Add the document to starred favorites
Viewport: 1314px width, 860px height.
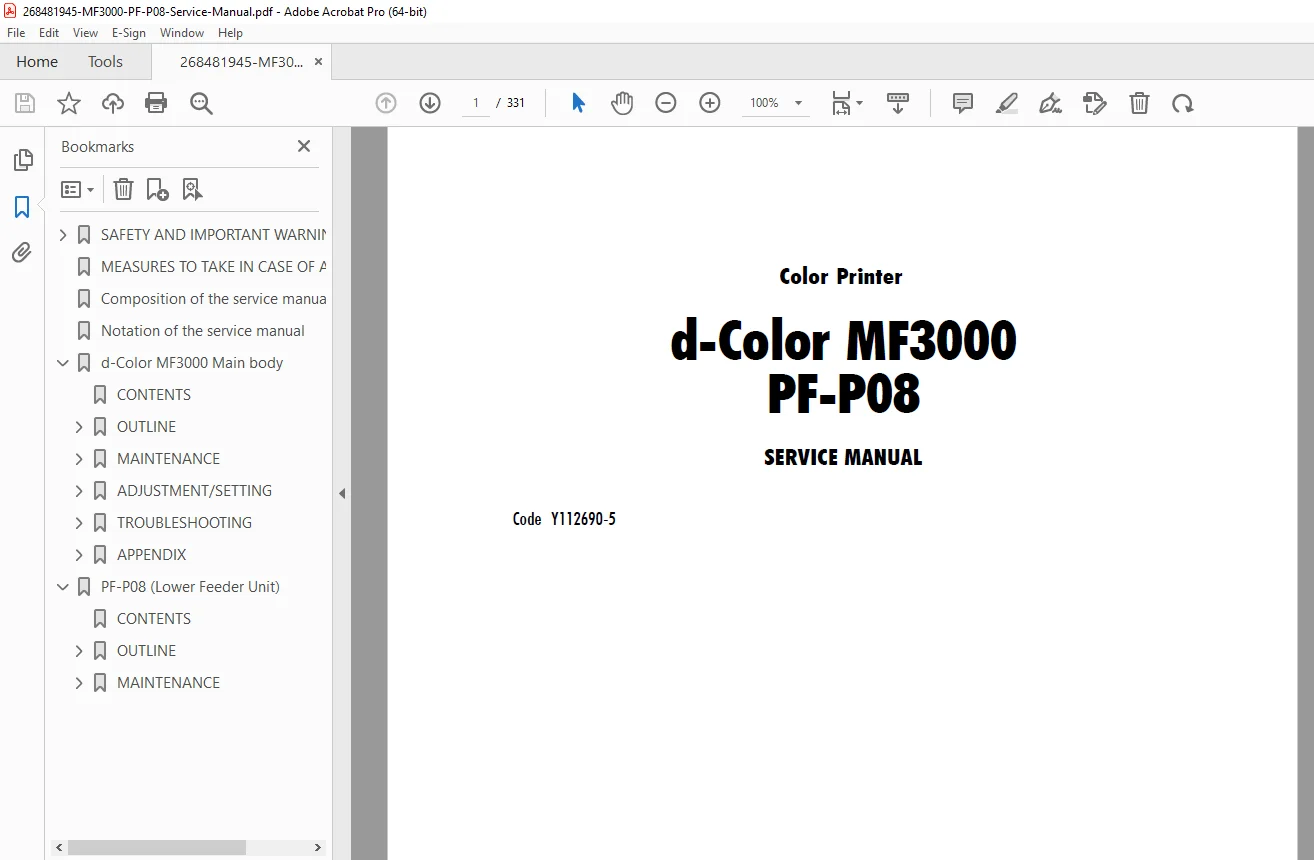(x=69, y=103)
